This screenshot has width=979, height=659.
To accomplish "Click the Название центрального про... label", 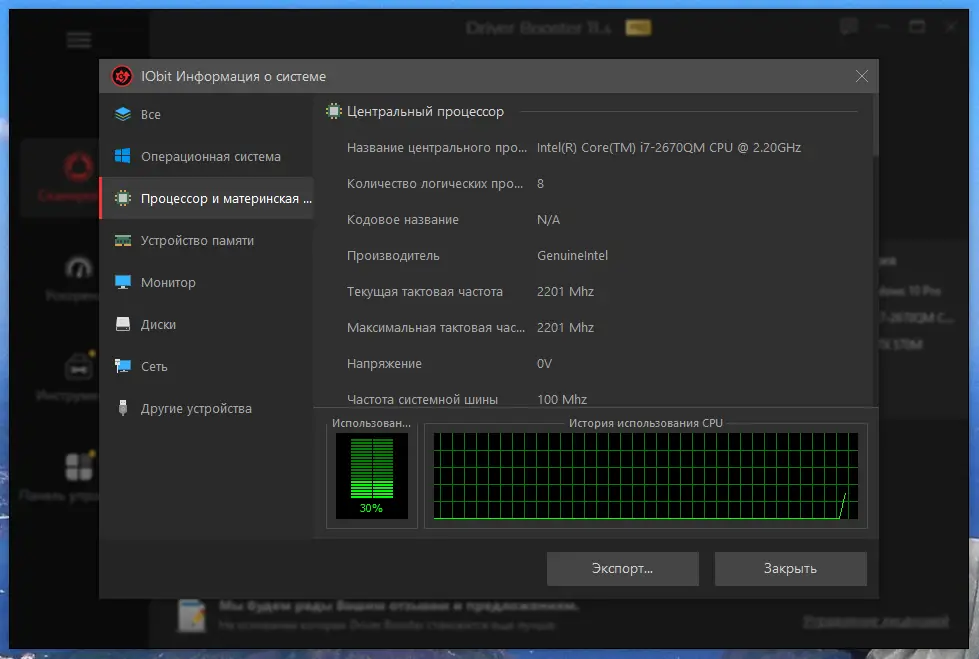I will point(437,147).
